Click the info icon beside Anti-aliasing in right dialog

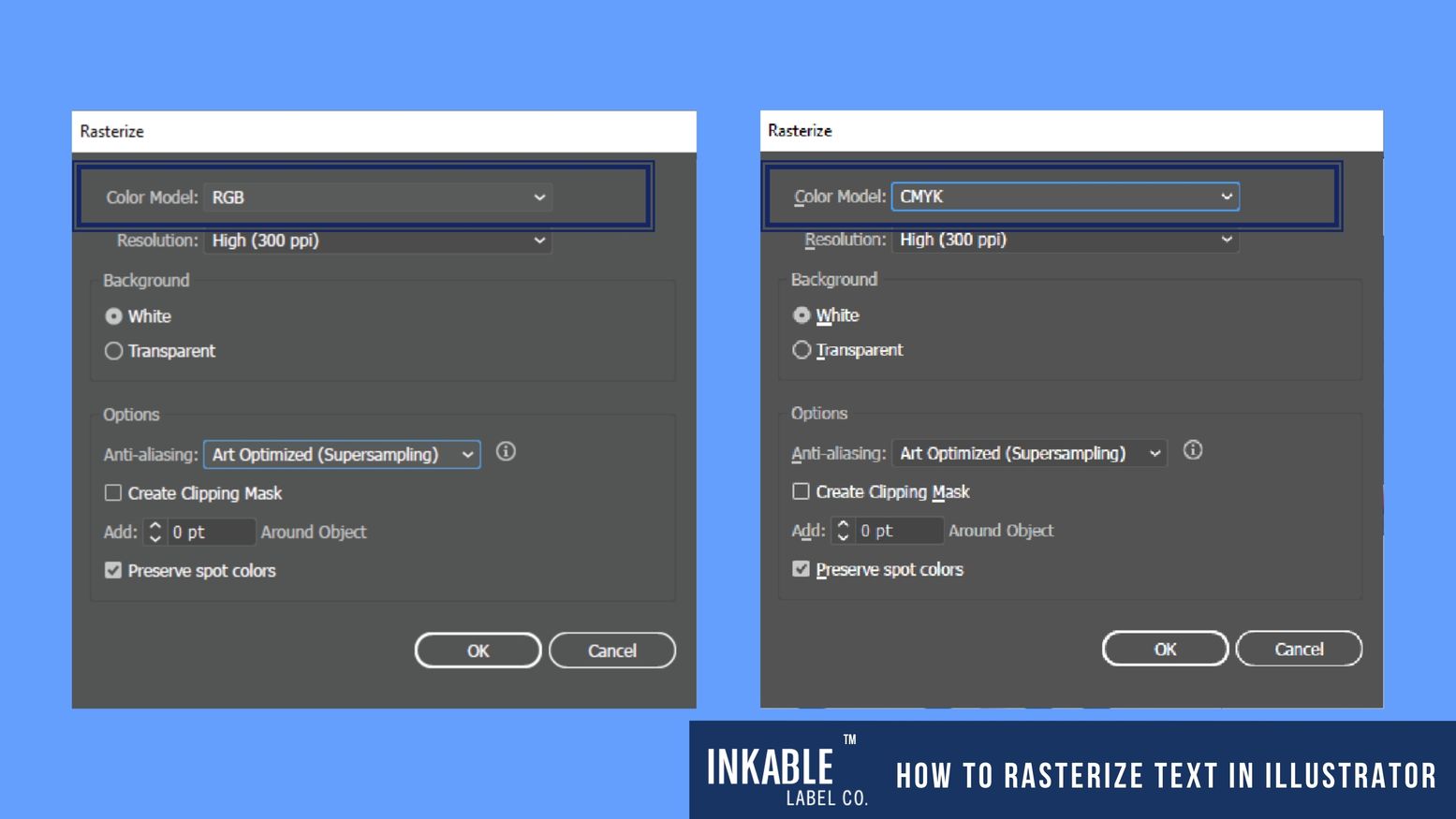coord(1193,450)
